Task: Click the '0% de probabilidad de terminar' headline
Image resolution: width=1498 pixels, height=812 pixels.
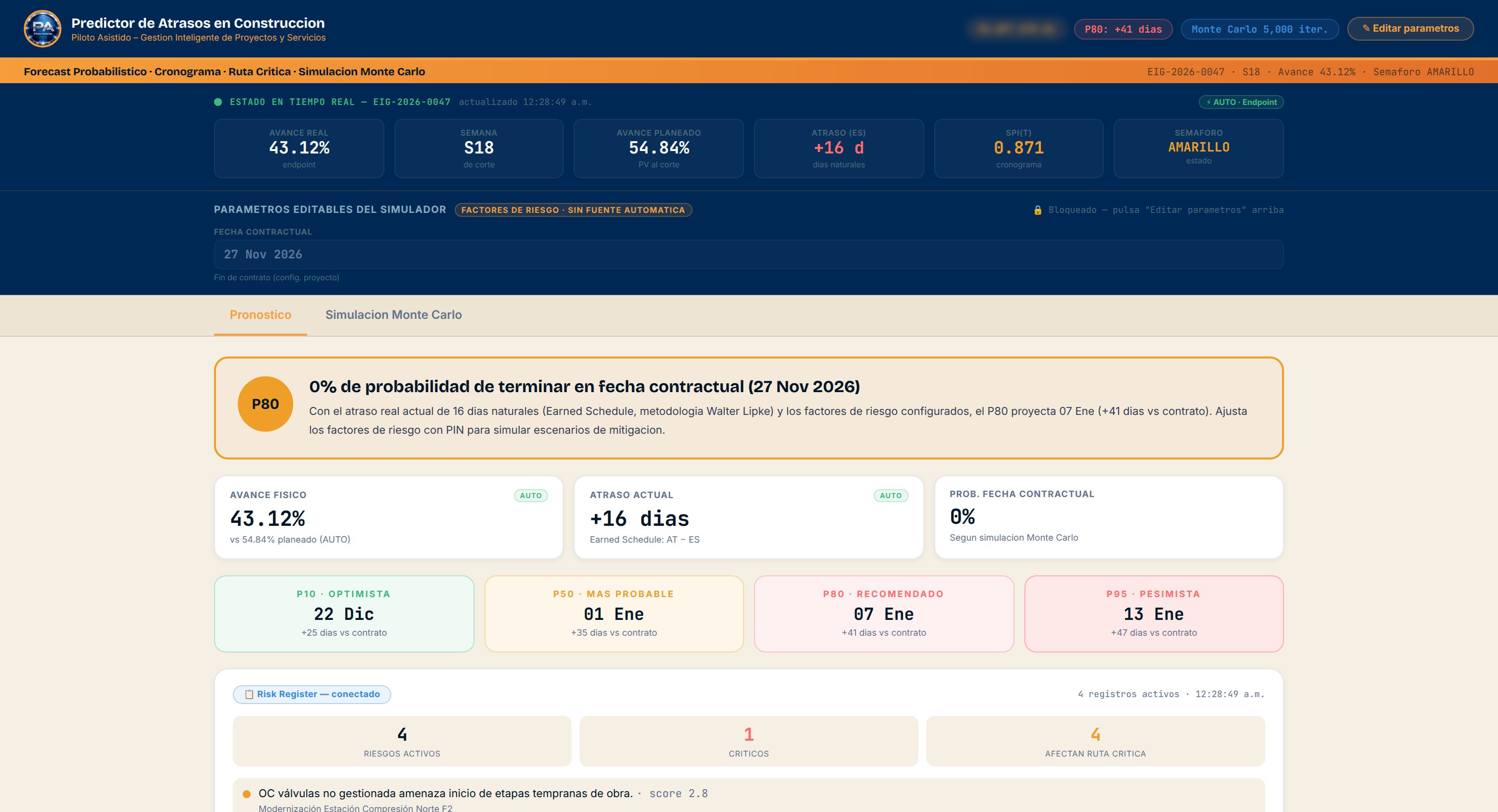Action: coord(585,387)
